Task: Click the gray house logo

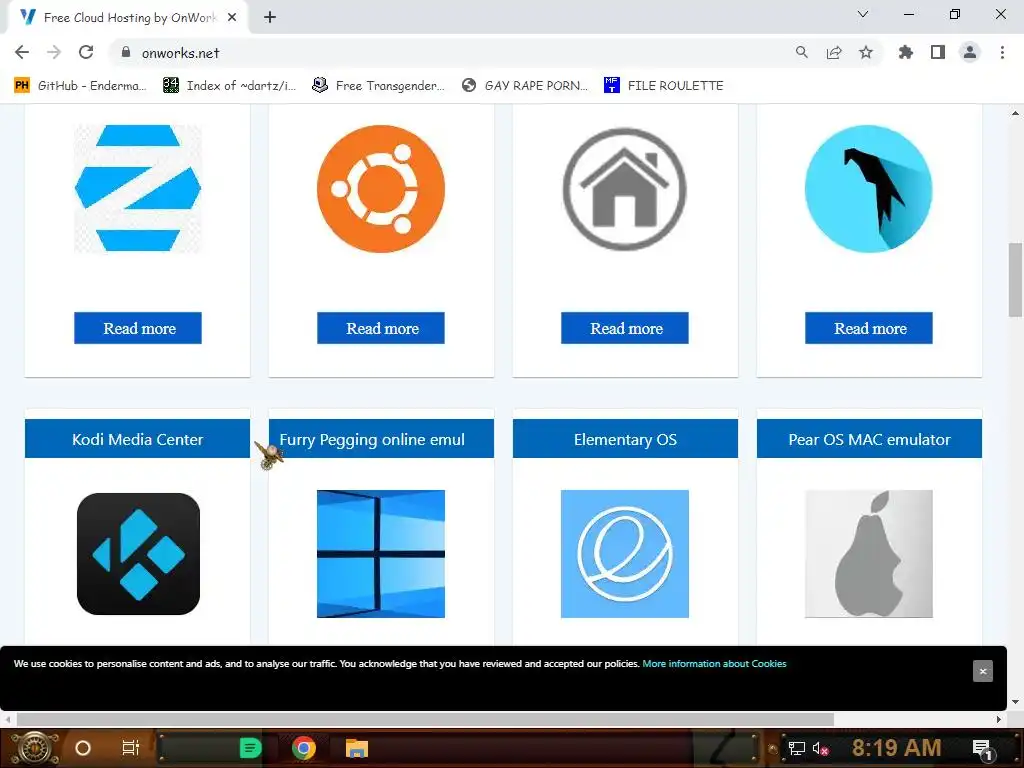Action: [x=625, y=188]
